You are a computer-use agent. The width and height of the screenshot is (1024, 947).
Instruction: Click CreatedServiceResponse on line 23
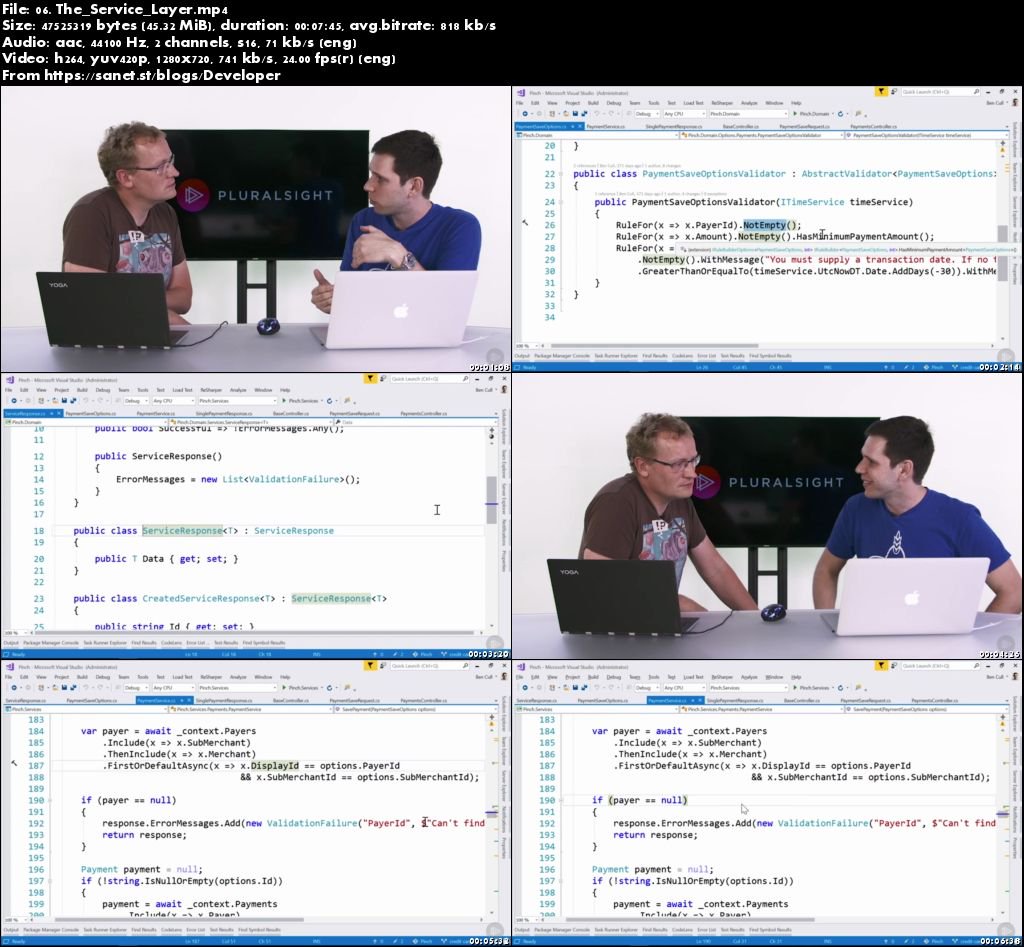point(201,598)
